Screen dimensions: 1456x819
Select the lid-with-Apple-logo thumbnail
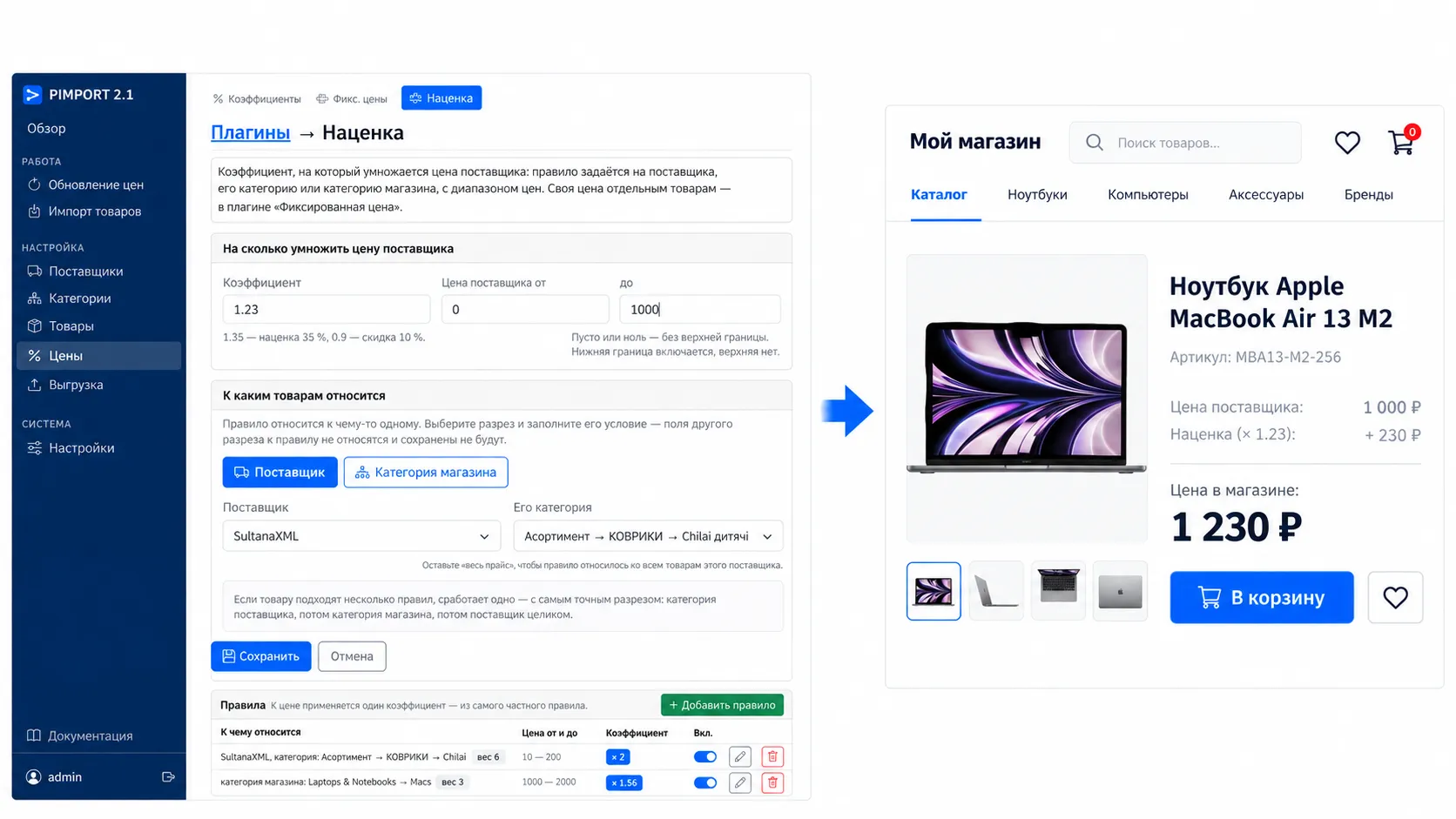coord(1120,592)
